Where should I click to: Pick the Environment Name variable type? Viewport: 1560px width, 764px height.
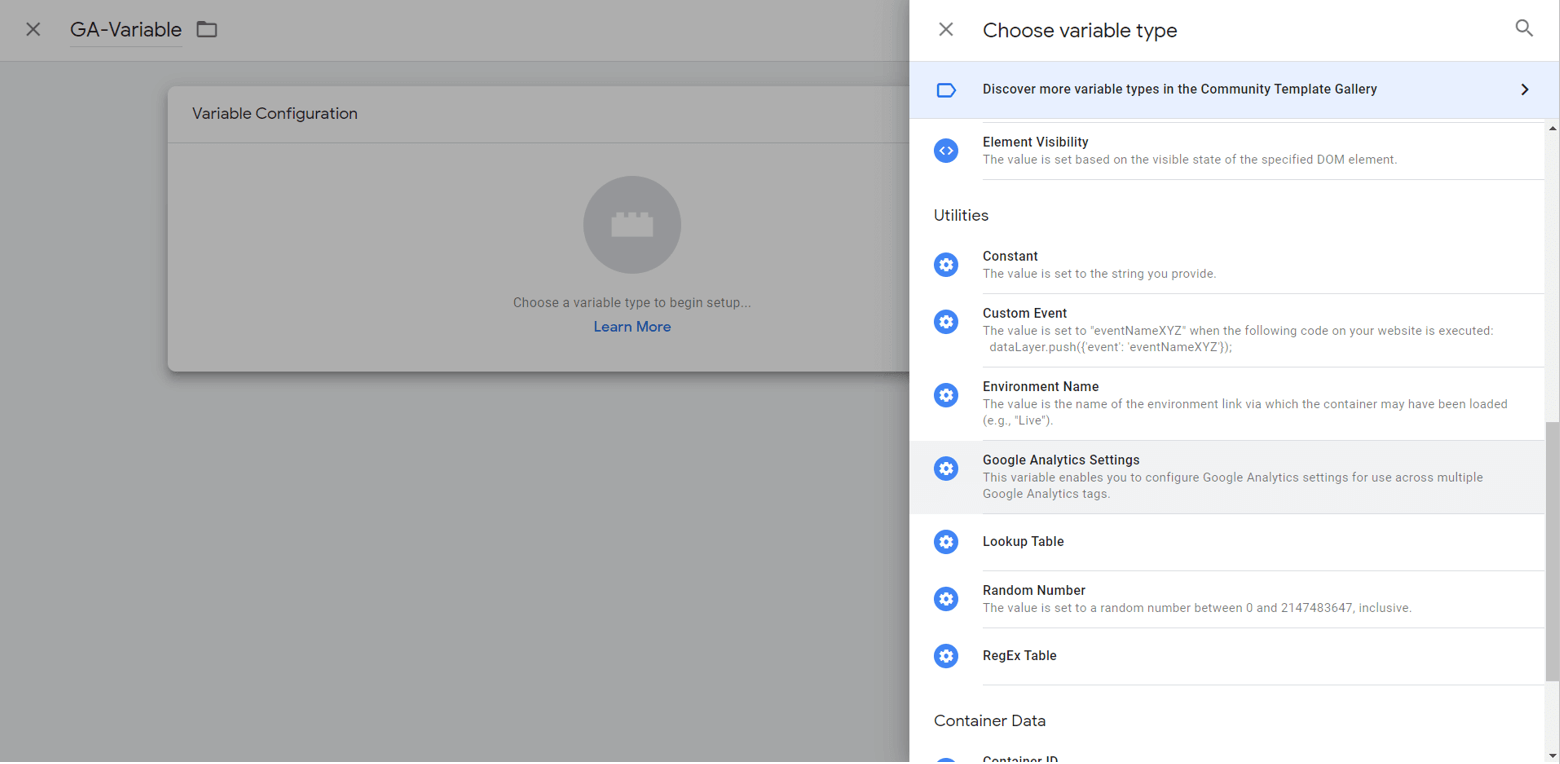click(1227, 404)
